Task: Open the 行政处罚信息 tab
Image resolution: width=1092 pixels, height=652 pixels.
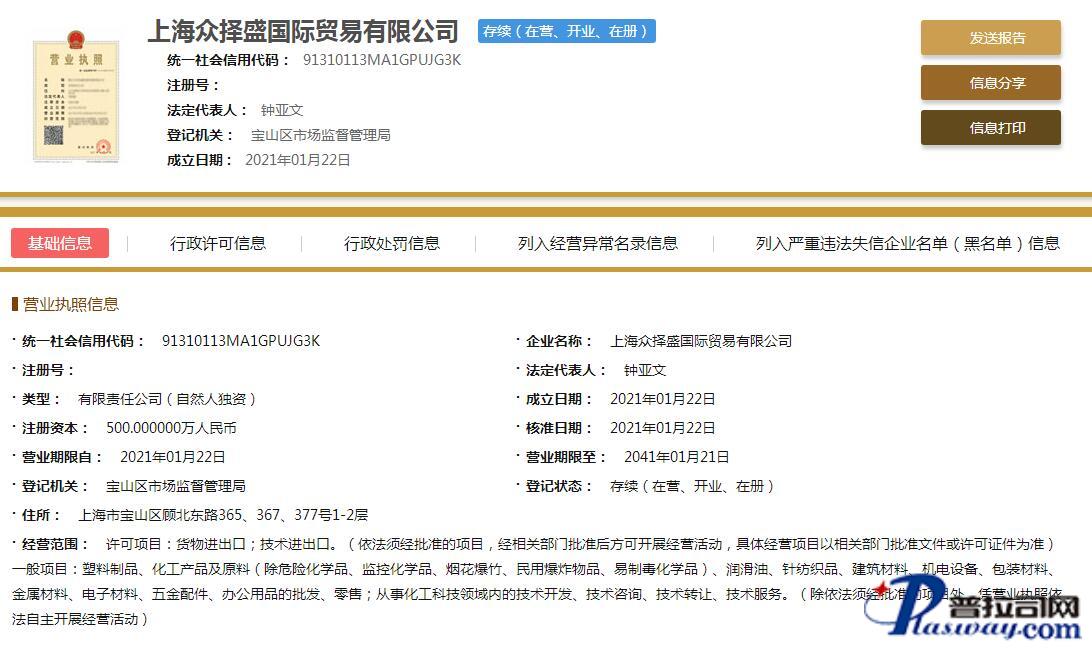Action: (392, 243)
